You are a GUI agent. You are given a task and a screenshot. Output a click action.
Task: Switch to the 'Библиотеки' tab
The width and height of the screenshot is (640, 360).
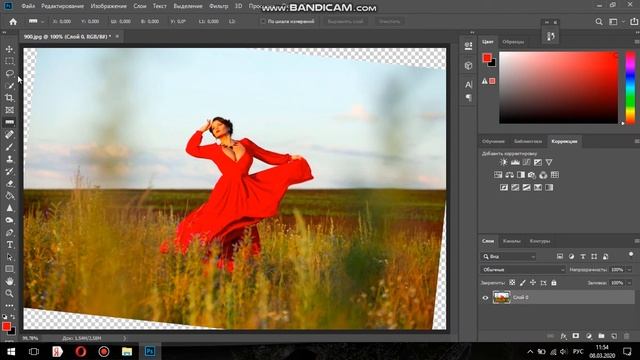(x=528, y=141)
